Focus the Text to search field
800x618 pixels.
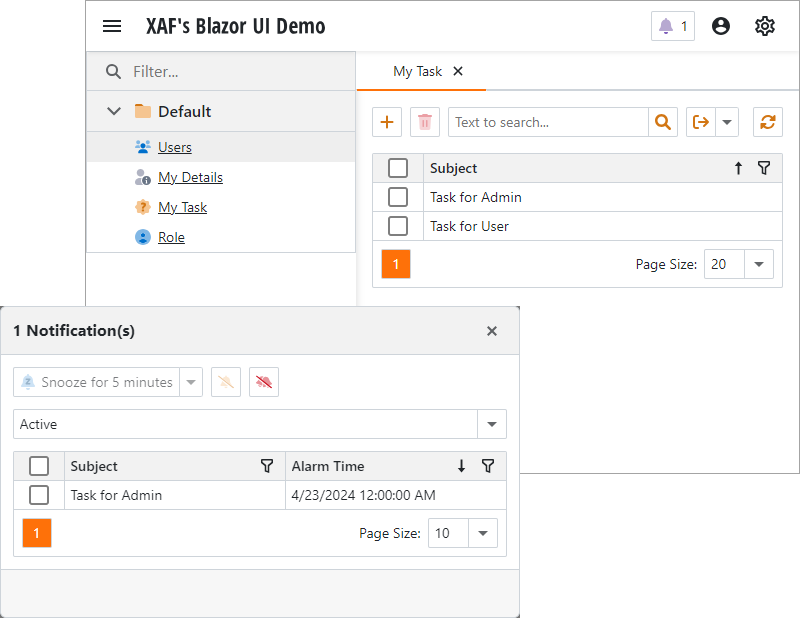tap(548, 122)
